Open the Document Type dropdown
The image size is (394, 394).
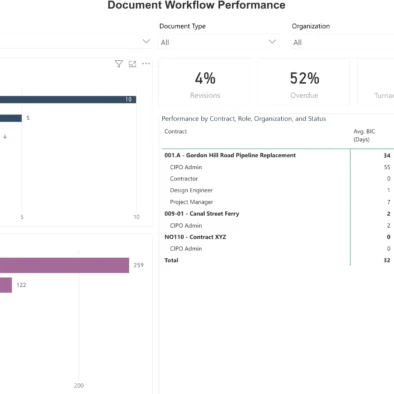218,42
